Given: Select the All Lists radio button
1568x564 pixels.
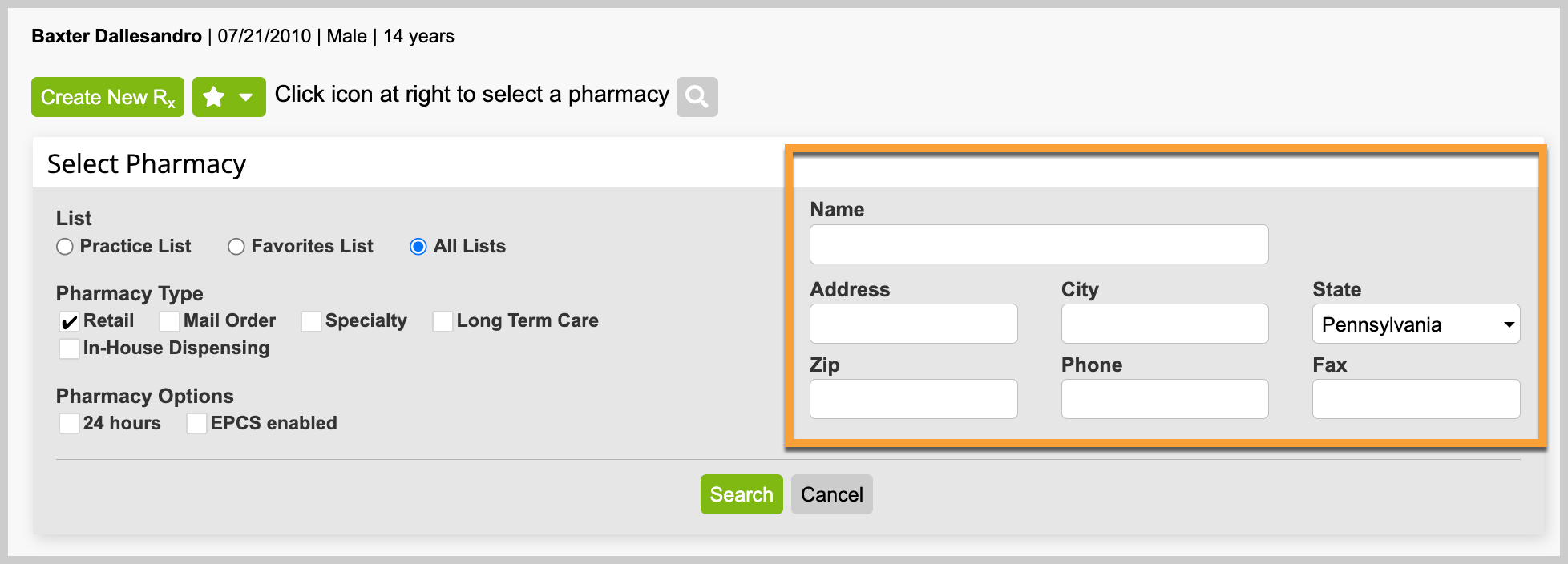Looking at the screenshot, I should 418,247.
